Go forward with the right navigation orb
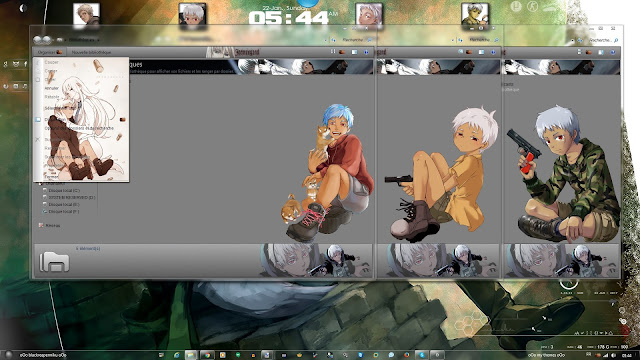The height and width of the screenshot is (360, 640). pyautogui.click(x=47, y=40)
